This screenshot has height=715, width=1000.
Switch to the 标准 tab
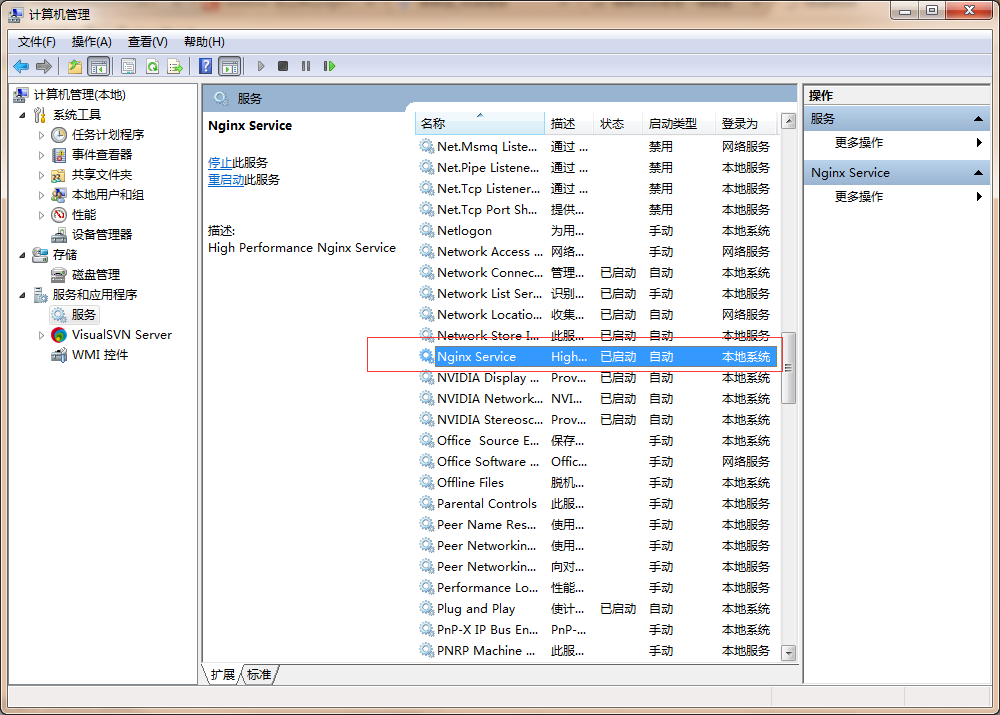click(x=259, y=675)
